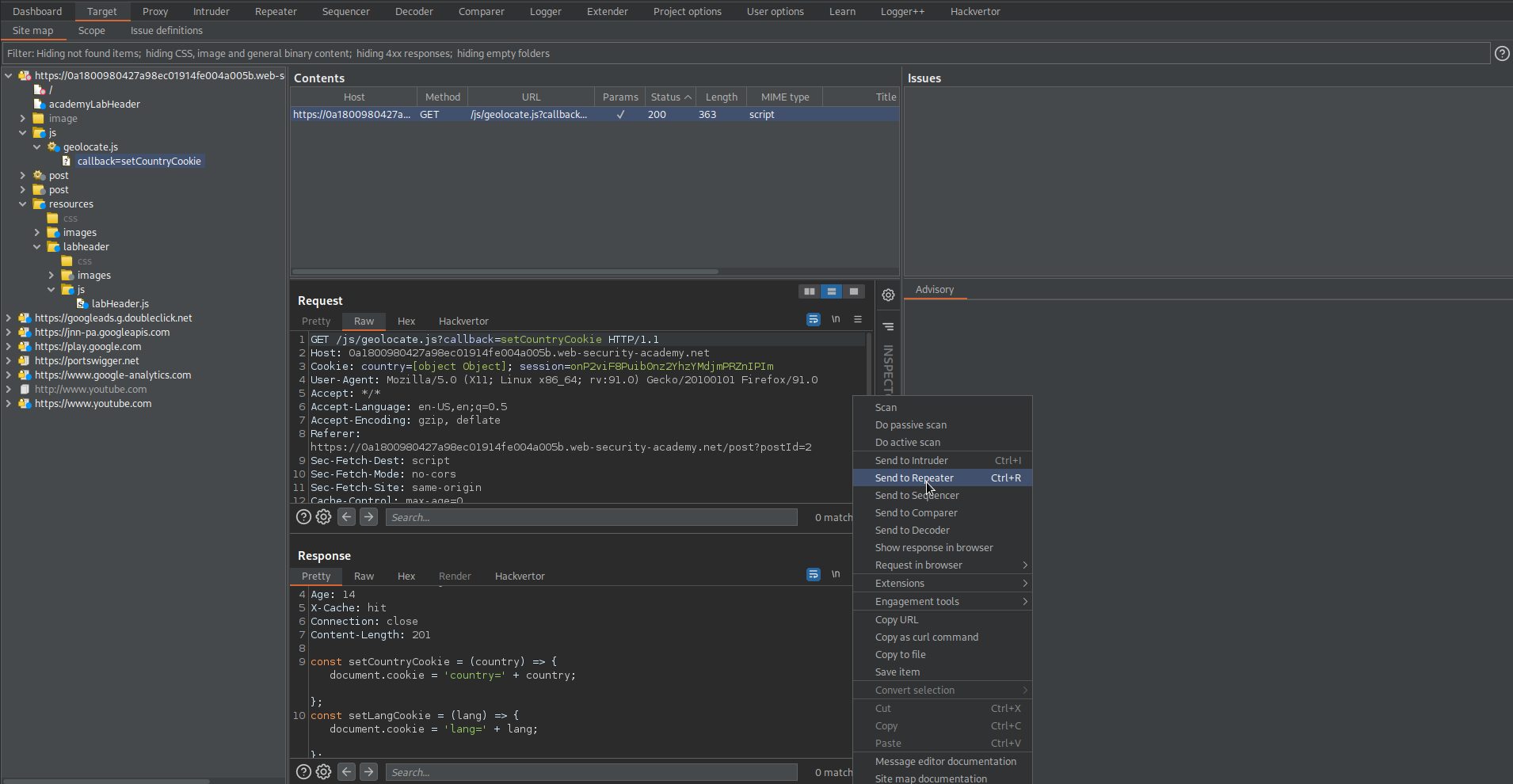Image resolution: width=1513 pixels, height=784 pixels.
Task: Go to previous match in Response search
Action: coord(346,772)
